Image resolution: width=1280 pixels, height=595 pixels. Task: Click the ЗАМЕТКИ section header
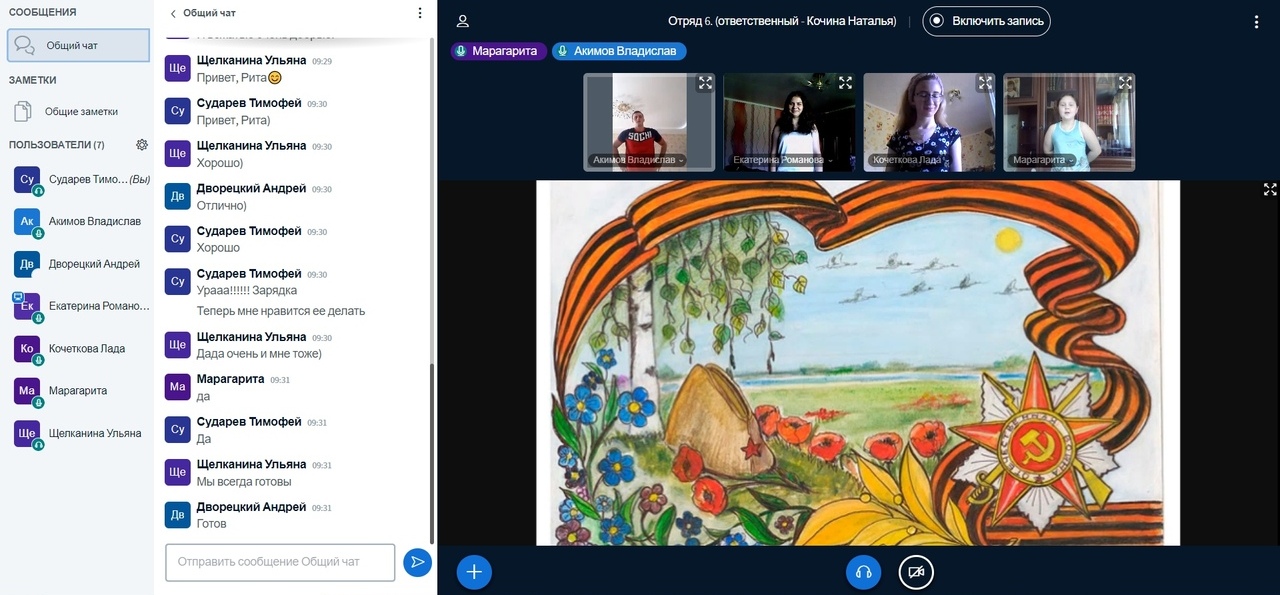pos(33,80)
